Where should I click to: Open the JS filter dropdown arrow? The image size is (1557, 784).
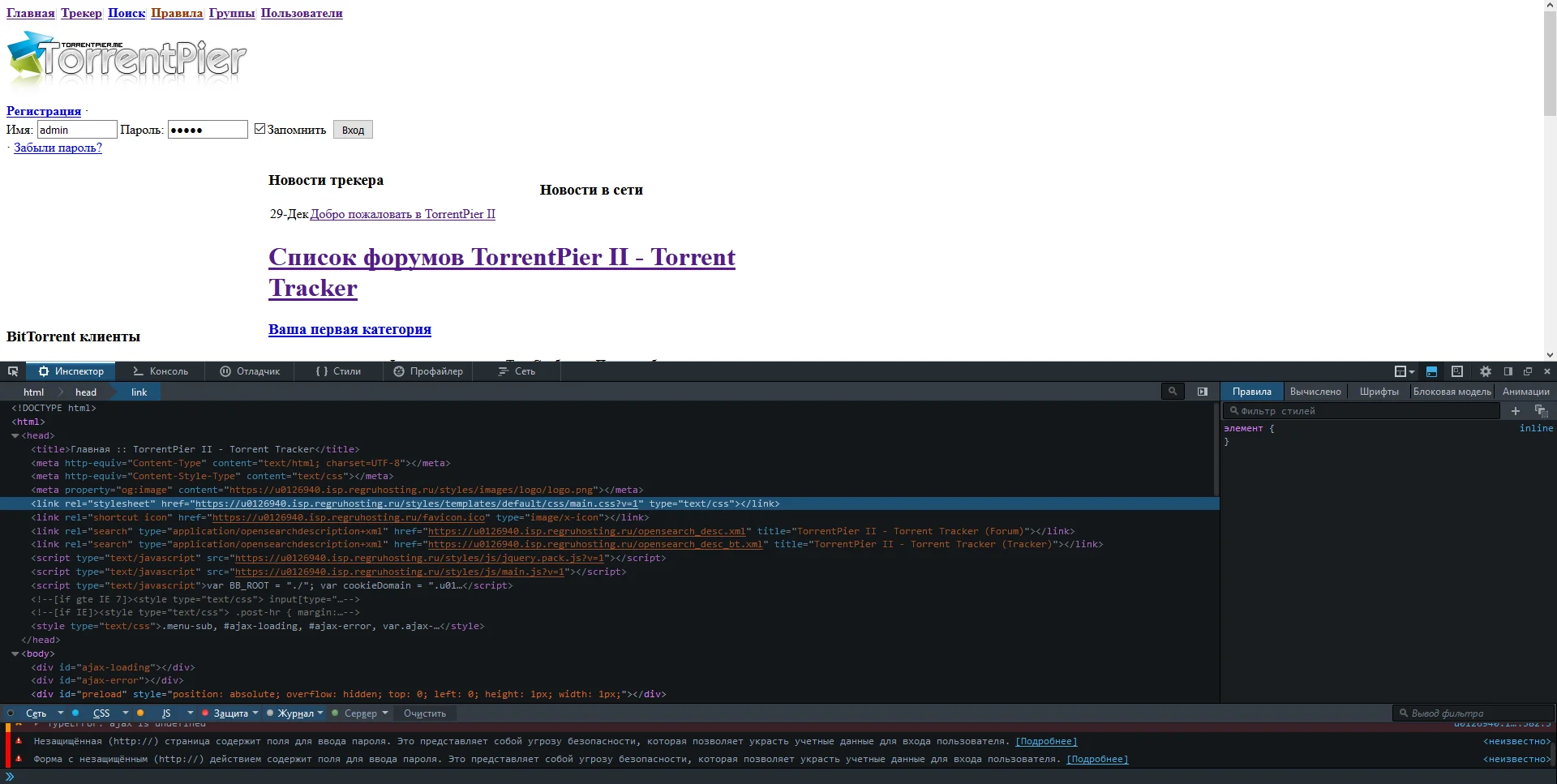pos(191,713)
